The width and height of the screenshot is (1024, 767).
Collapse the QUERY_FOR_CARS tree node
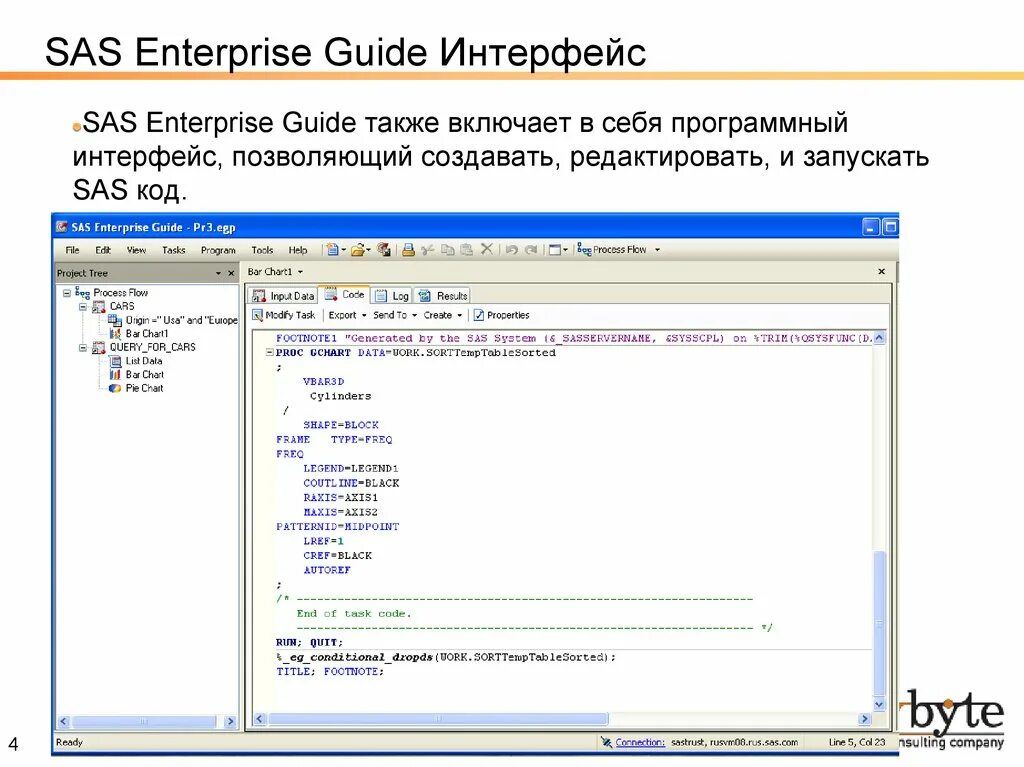point(83,348)
